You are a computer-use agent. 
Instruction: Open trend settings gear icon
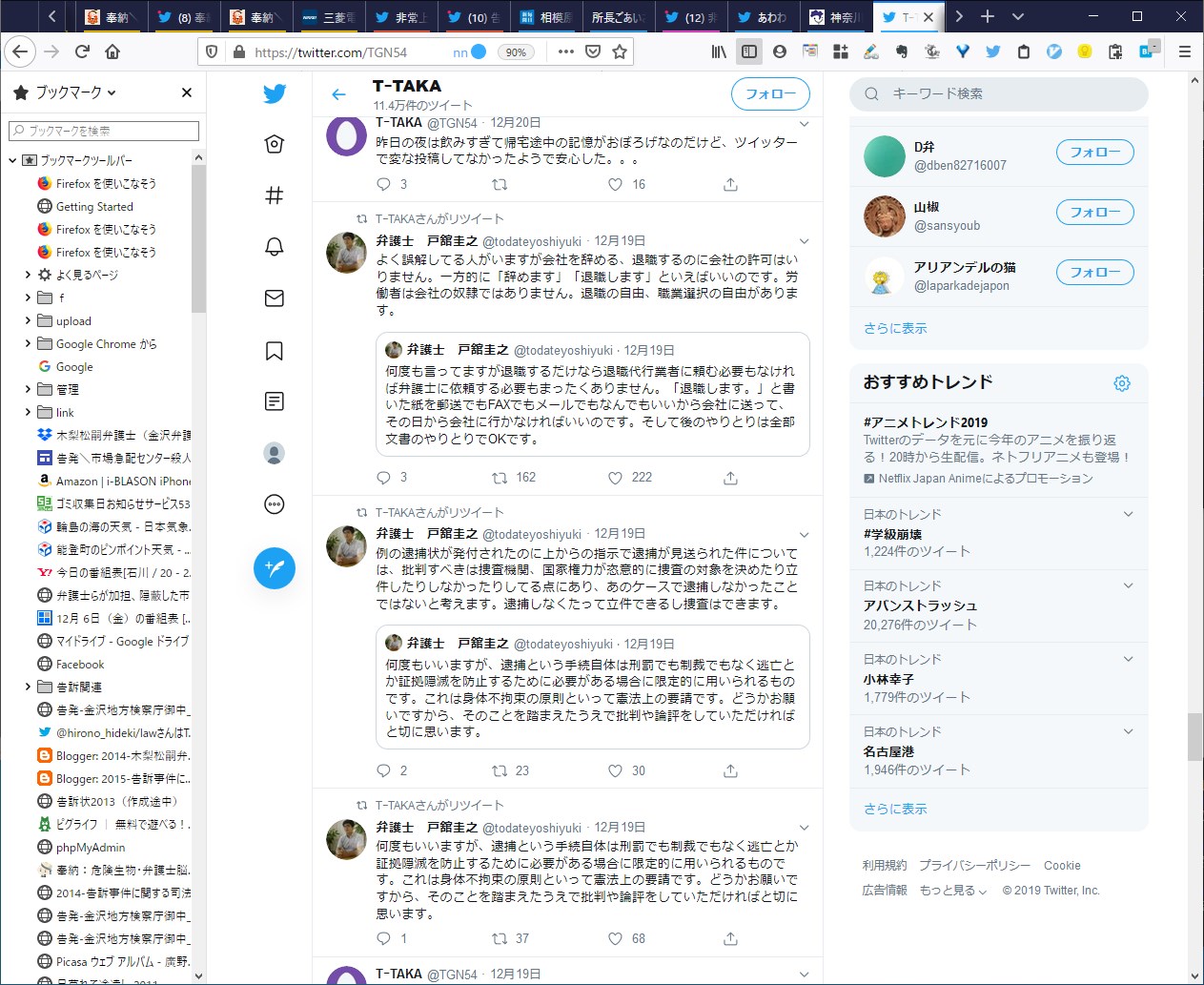click(1122, 382)
